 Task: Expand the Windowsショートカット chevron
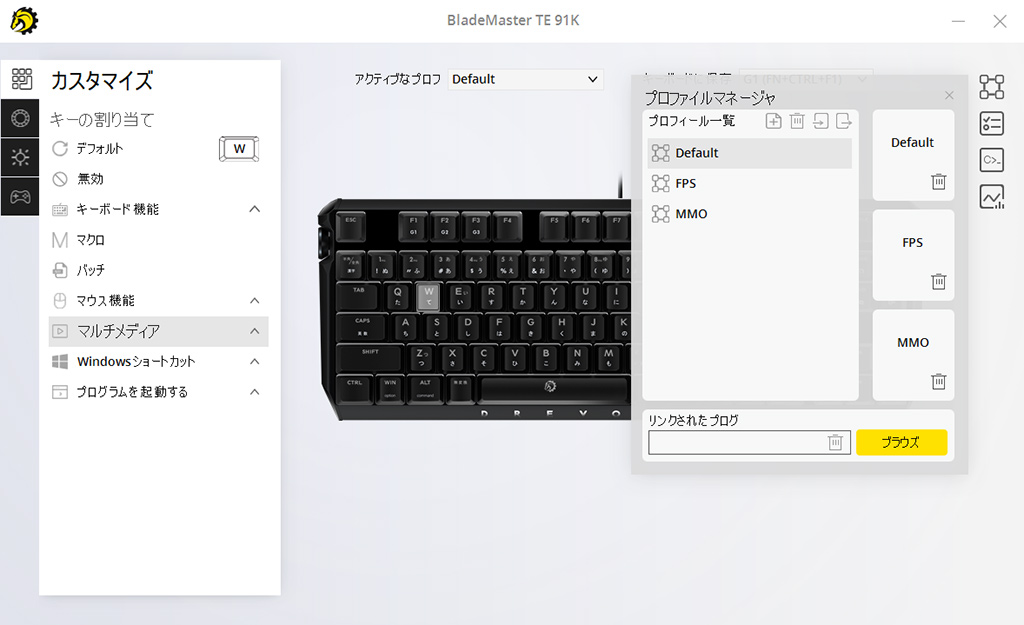point(255,361)
